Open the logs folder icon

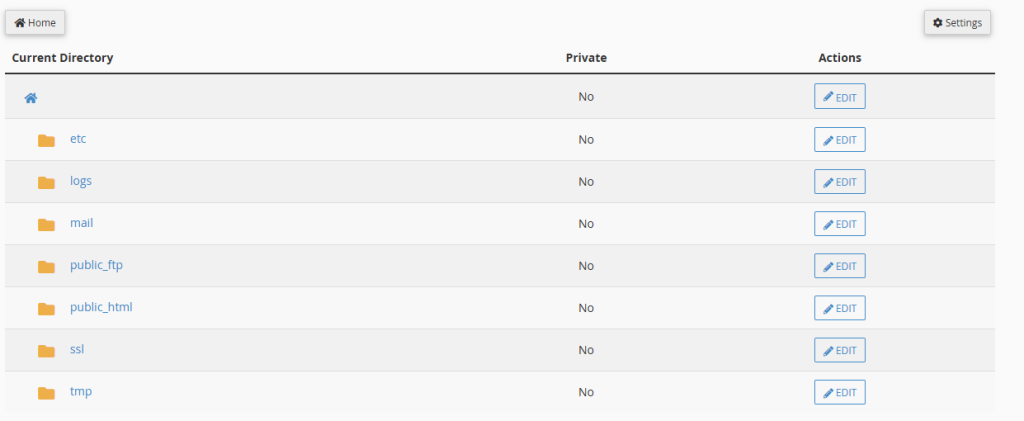46,183
